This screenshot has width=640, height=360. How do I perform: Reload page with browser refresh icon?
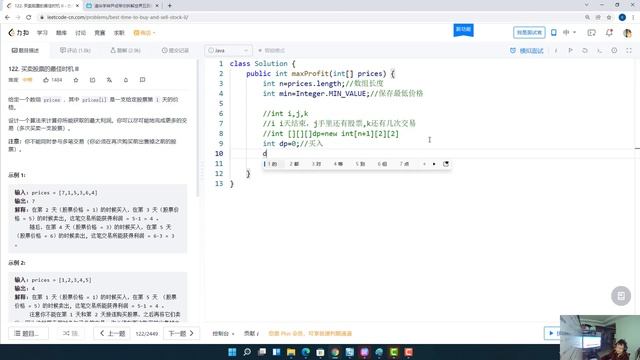[29, 17]
